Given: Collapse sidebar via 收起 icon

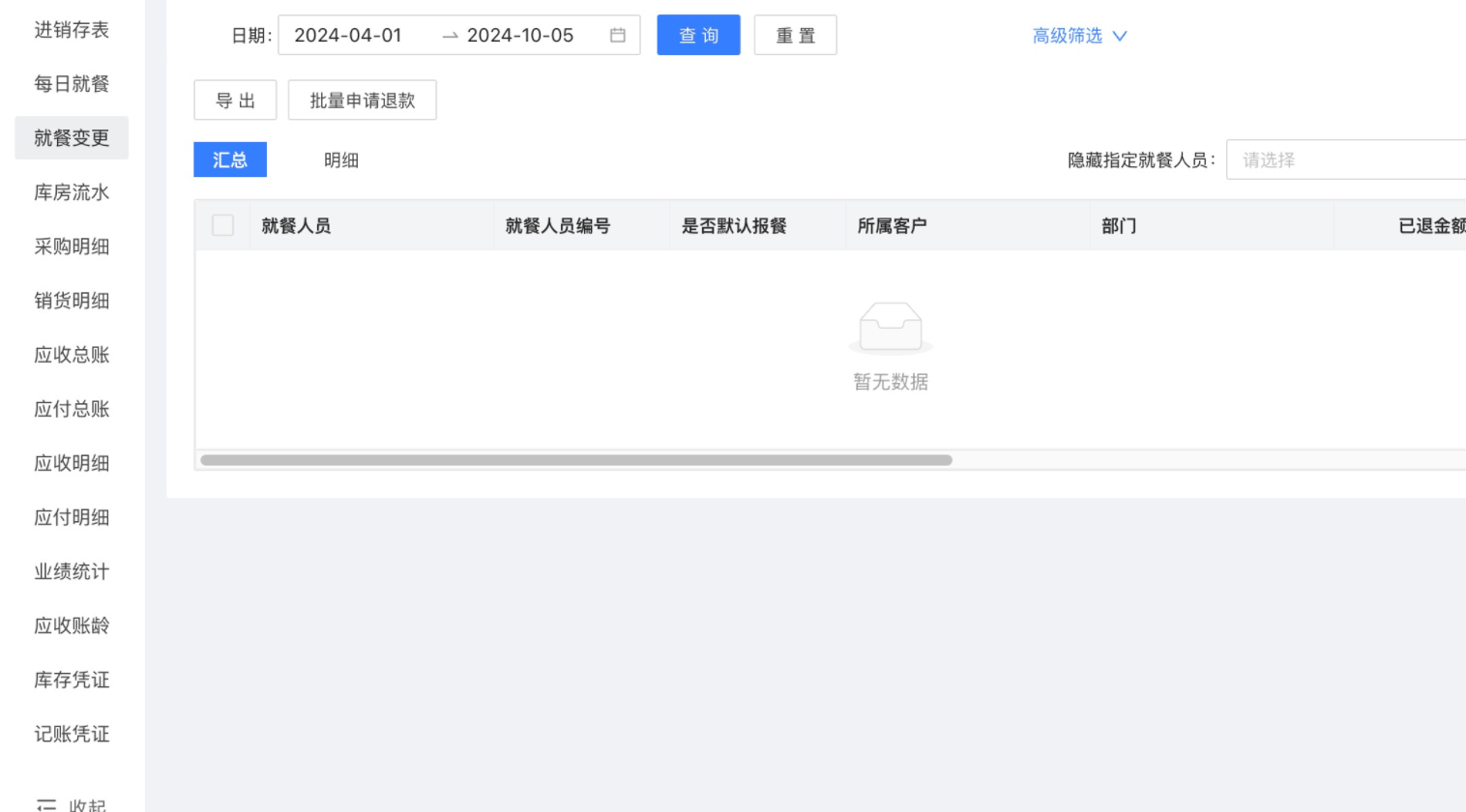Looking at the screenshot, I should 45,804.
